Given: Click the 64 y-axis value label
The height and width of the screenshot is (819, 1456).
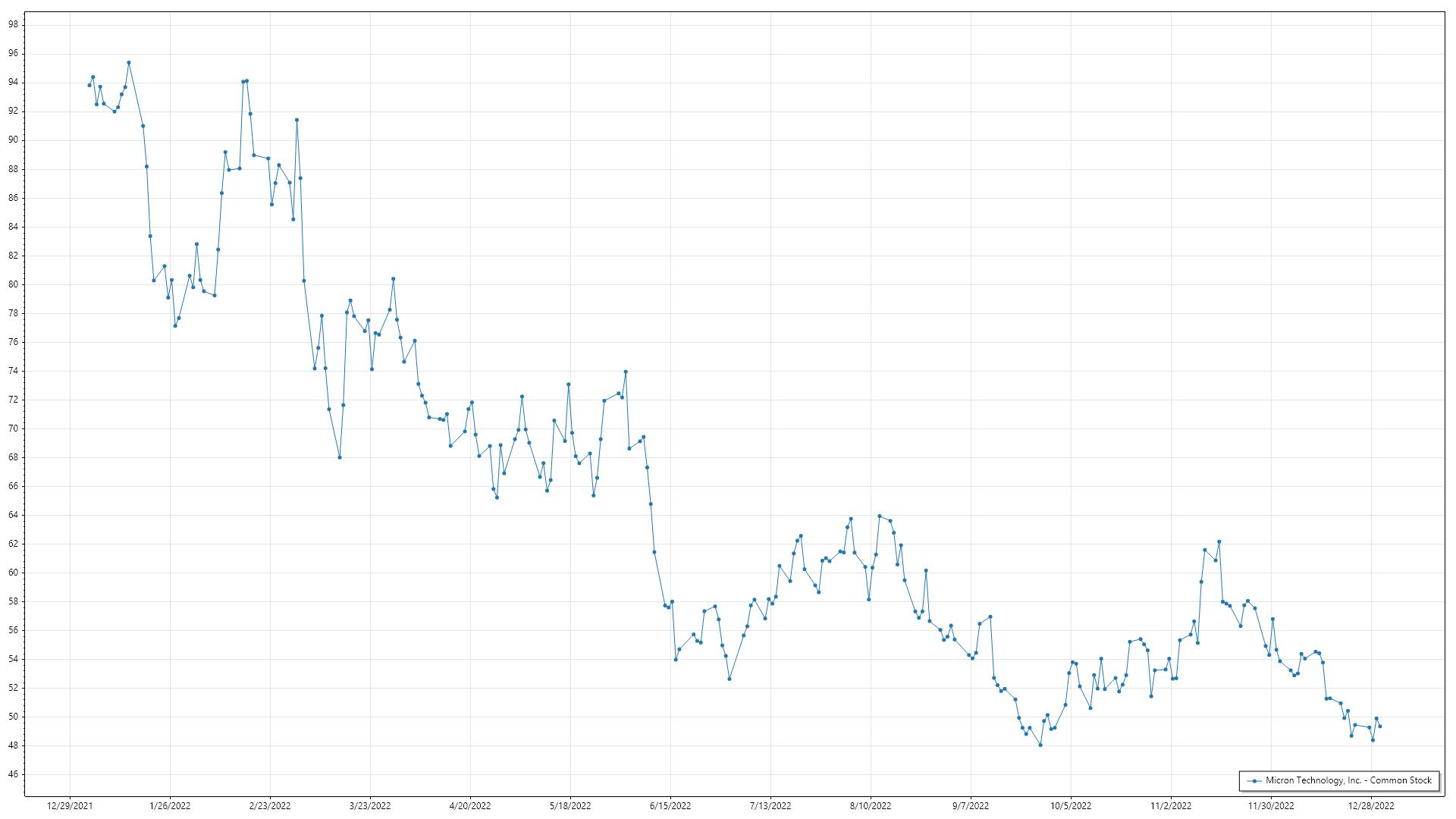Looking at the screenshot, I should pyautogui.click(x=14, y=515).
